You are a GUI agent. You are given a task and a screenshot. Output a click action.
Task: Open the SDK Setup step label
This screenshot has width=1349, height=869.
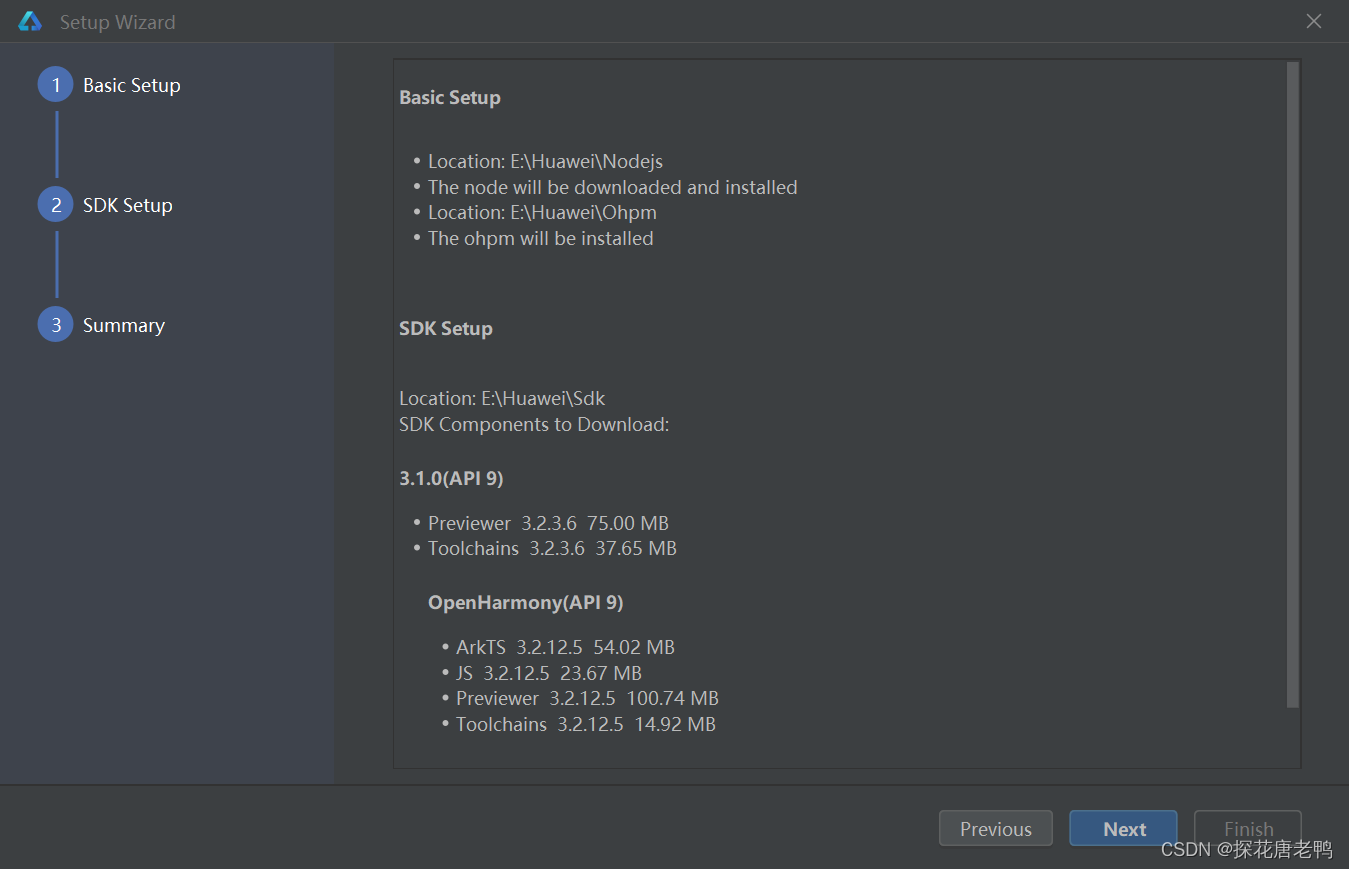coord(128,205)
